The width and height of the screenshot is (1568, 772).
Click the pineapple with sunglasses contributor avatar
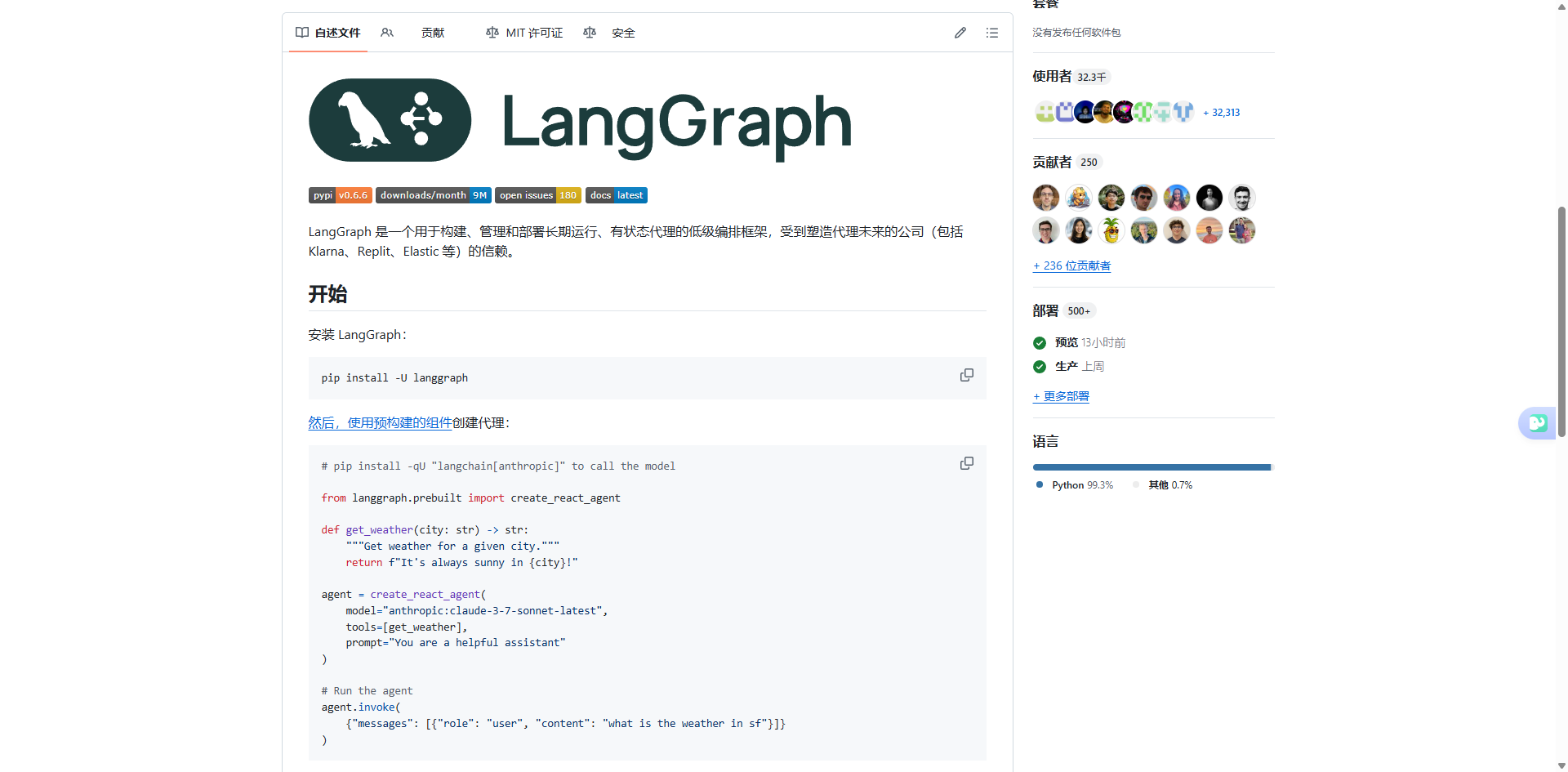(x=1111, y=230)
